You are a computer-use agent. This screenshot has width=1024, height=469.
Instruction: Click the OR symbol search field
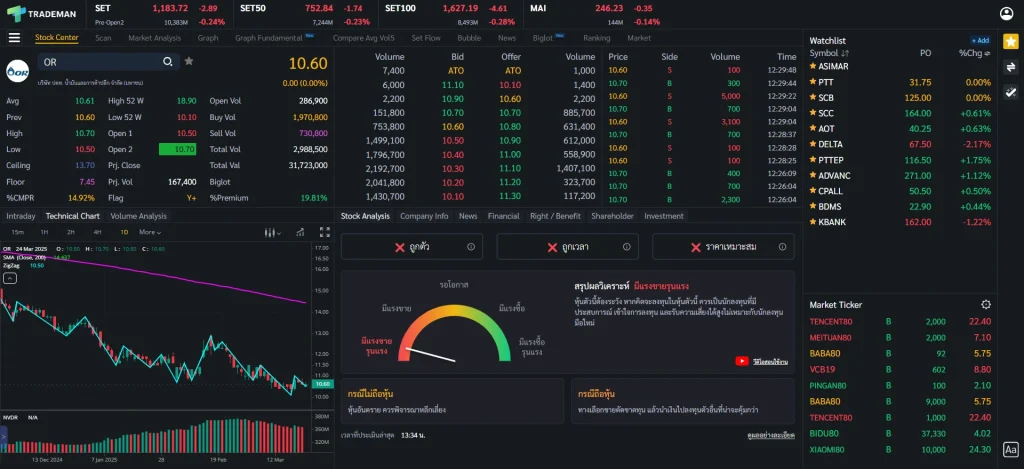(x=100, y=62)
